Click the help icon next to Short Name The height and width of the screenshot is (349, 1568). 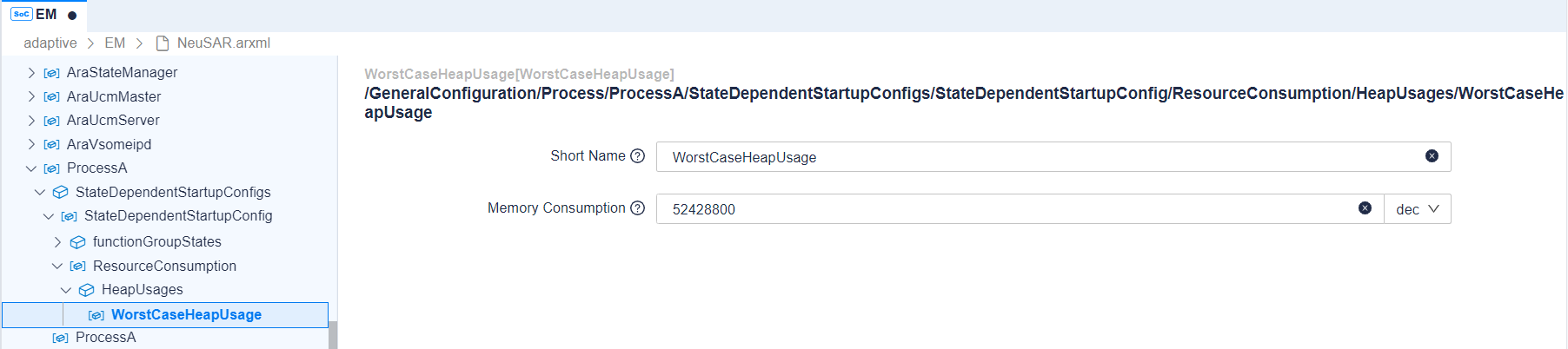click(637, 156)
